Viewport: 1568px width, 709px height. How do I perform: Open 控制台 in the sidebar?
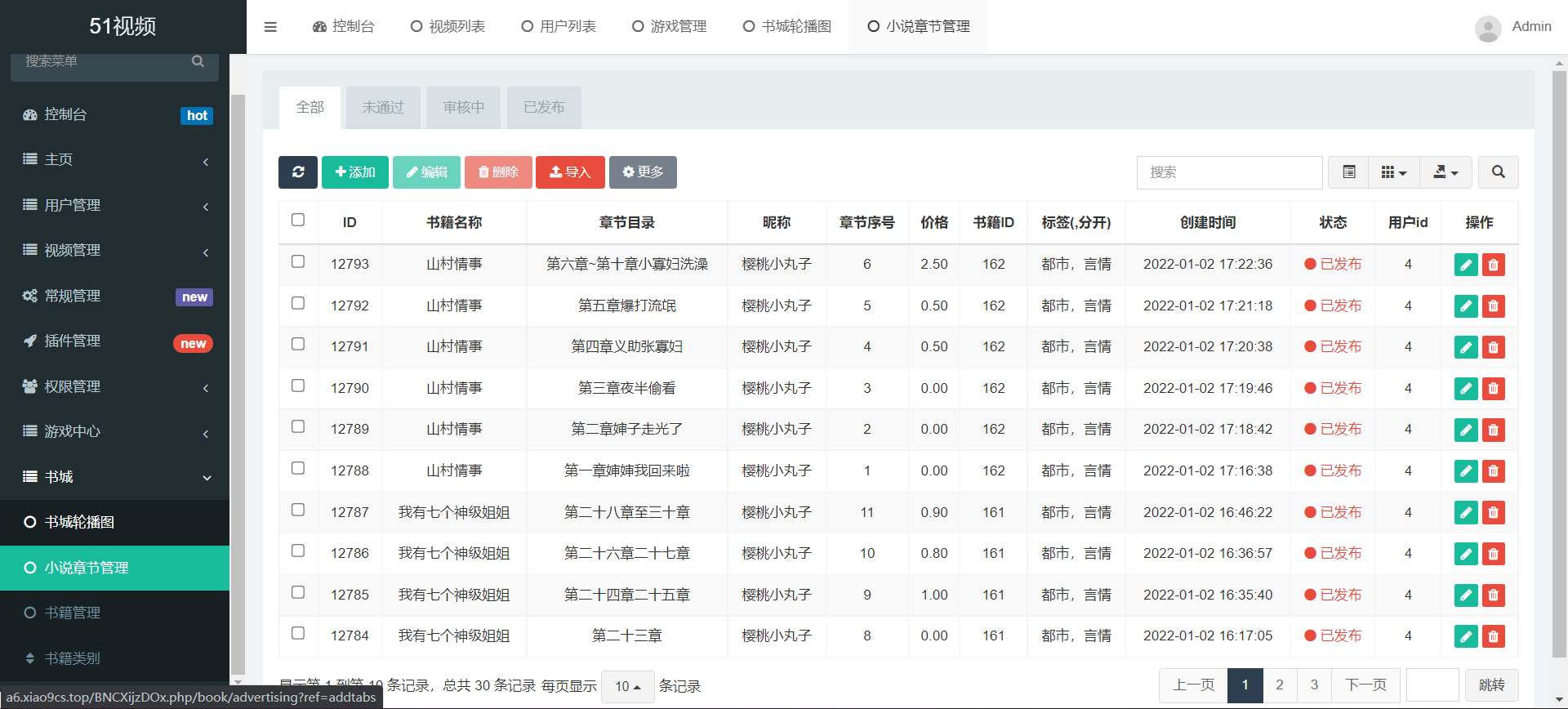click(x=114, y=115)
